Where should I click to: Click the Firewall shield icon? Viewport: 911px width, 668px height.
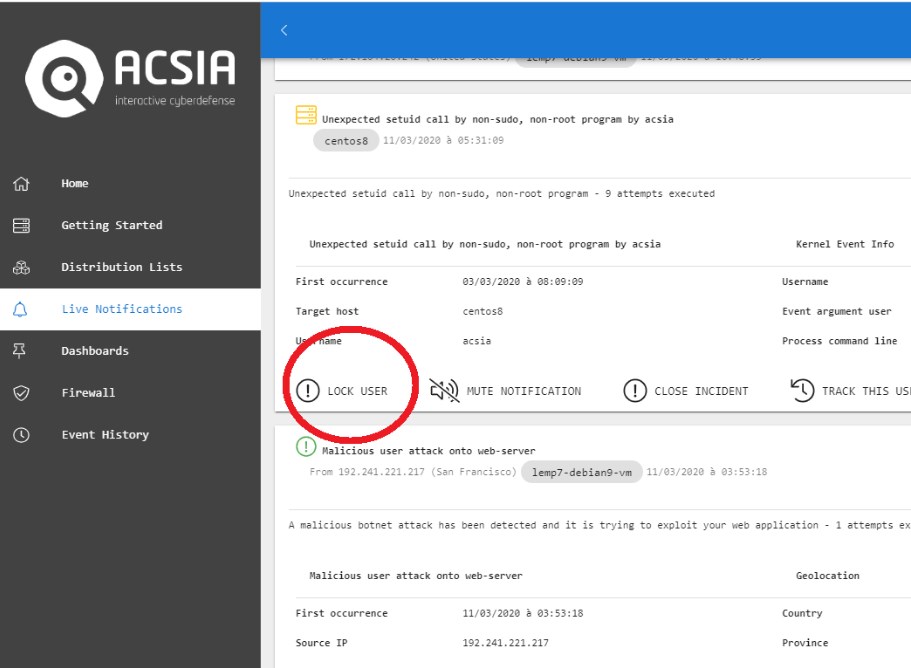tap(21, 393)
